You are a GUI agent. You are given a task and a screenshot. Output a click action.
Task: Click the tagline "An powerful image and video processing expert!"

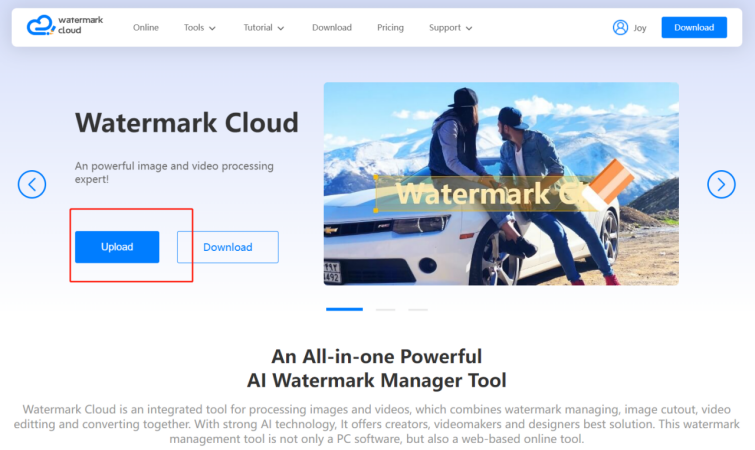click(174, 172)
